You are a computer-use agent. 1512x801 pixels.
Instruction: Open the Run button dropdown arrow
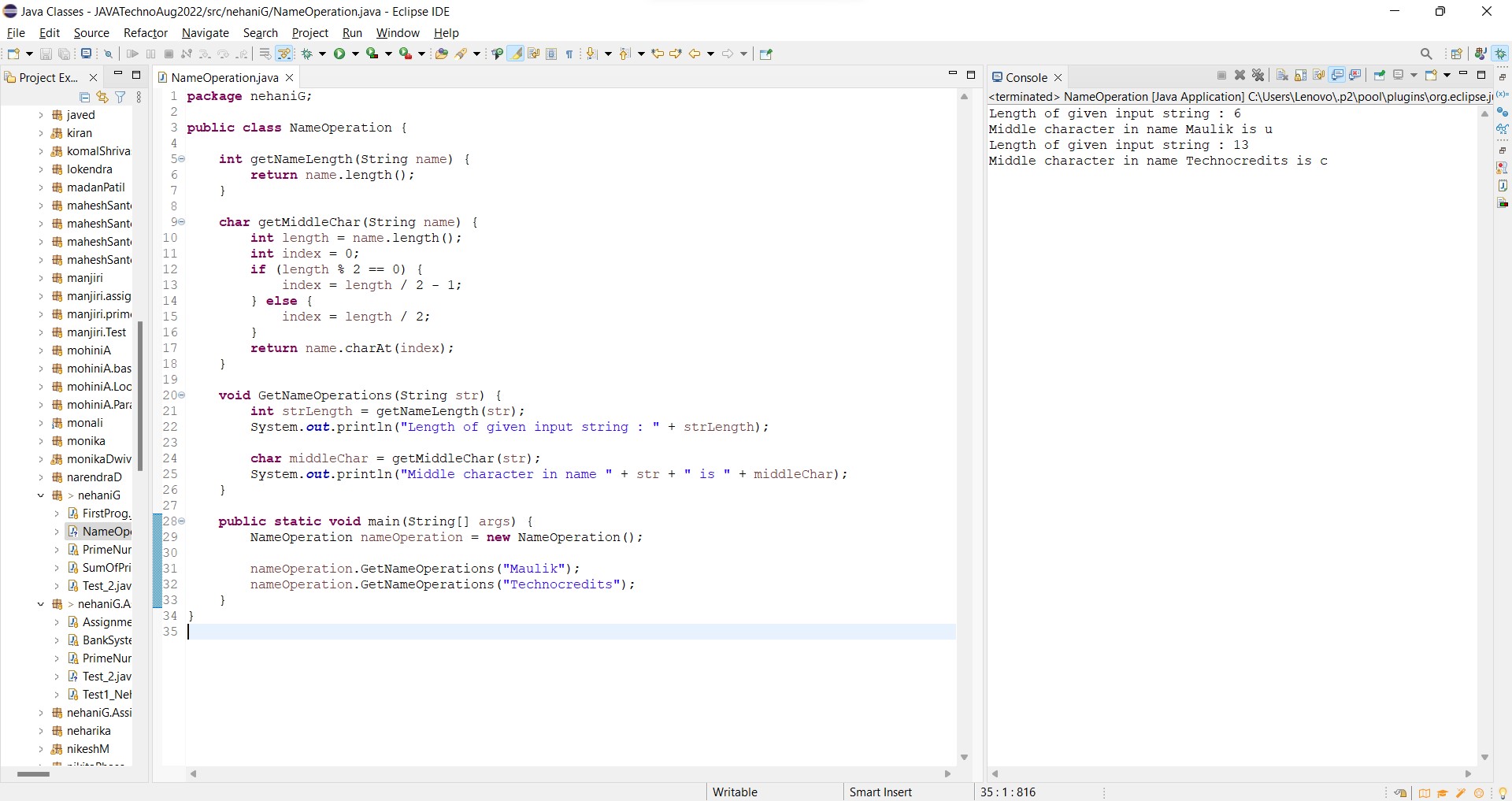pos(354,54)
